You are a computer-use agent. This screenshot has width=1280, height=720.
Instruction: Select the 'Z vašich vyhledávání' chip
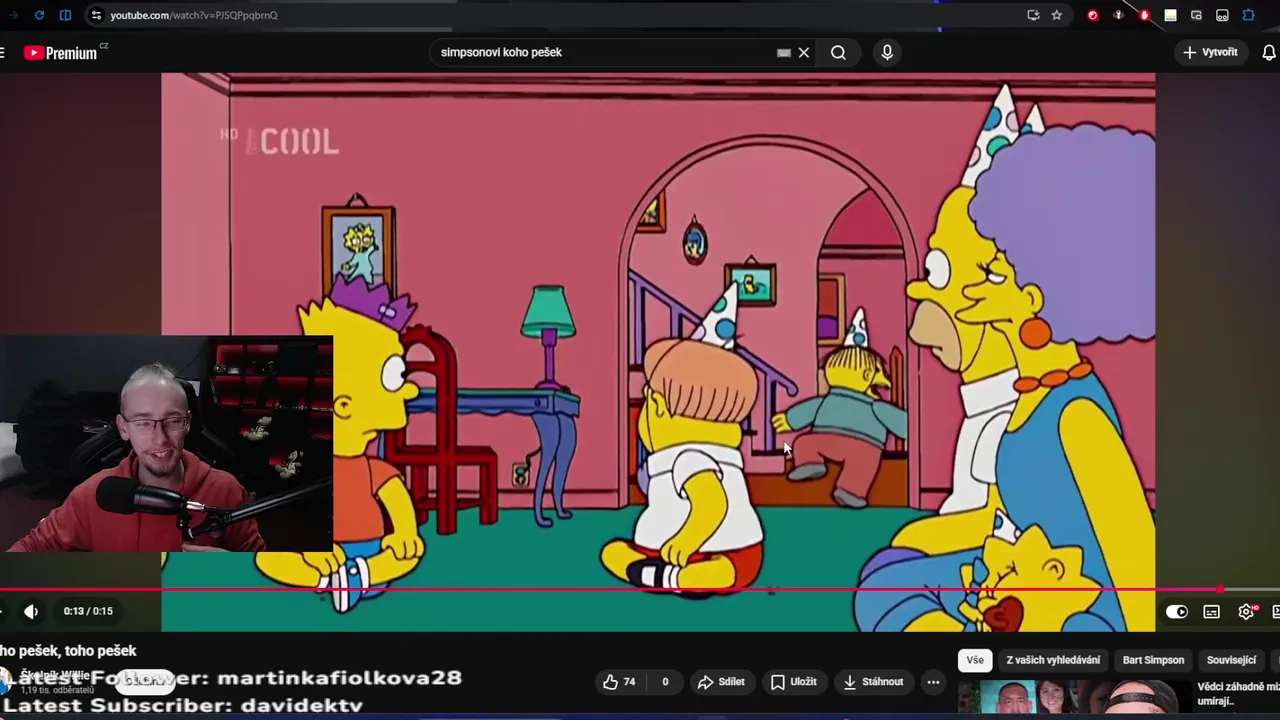click(x=1053, y=660)
